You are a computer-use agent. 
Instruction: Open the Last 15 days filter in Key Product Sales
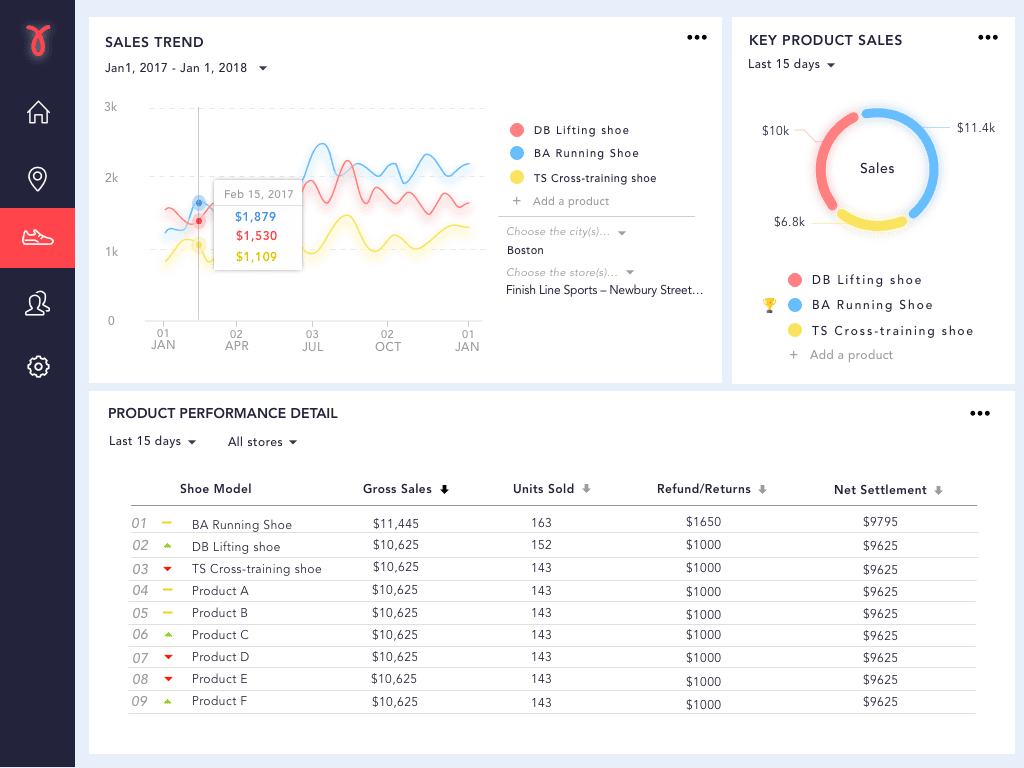[x=791, y=62]
